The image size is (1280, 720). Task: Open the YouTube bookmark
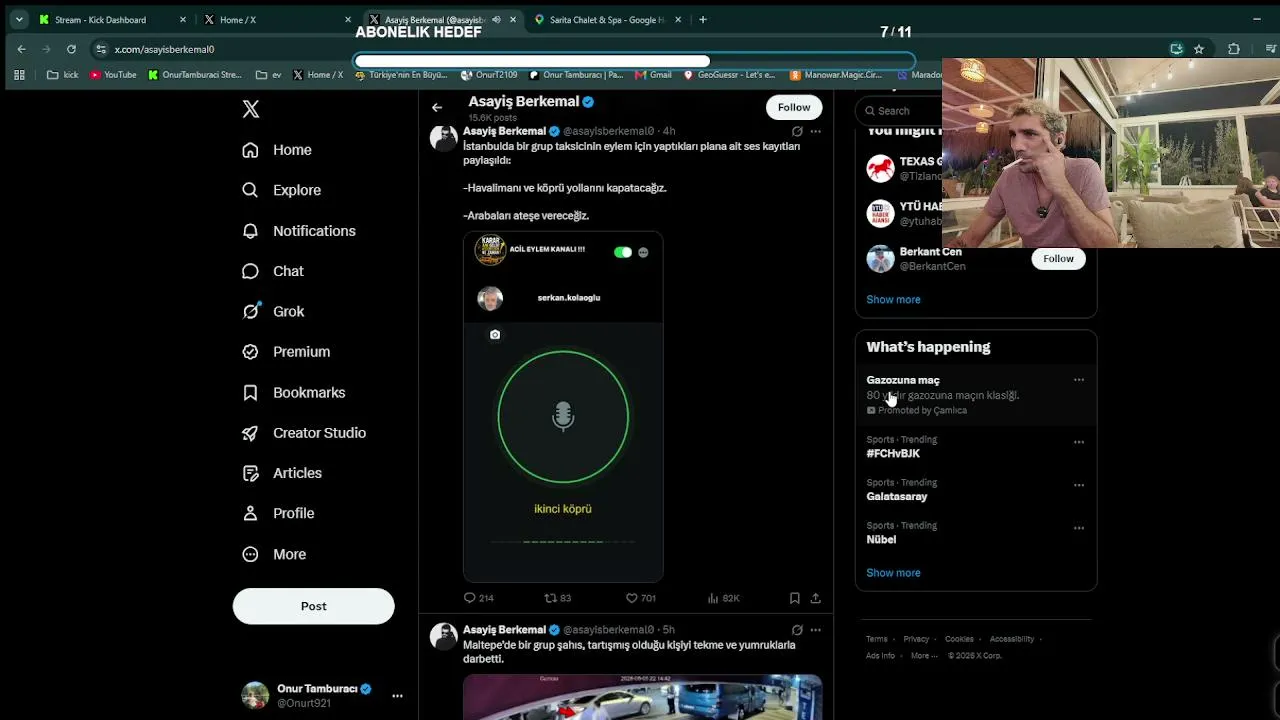point(113,75)
